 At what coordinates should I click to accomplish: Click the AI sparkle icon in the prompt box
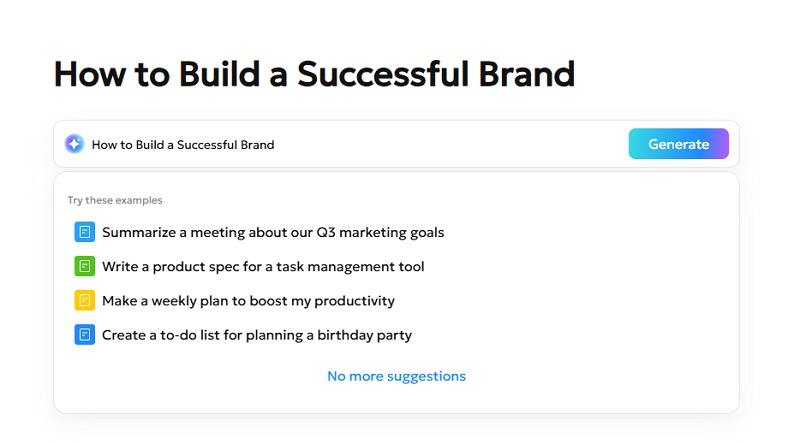[74, 144]
